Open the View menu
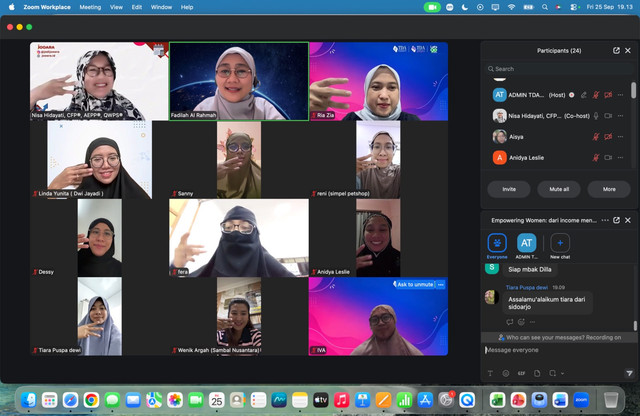 pyautogui.click(x=116, y=7)
